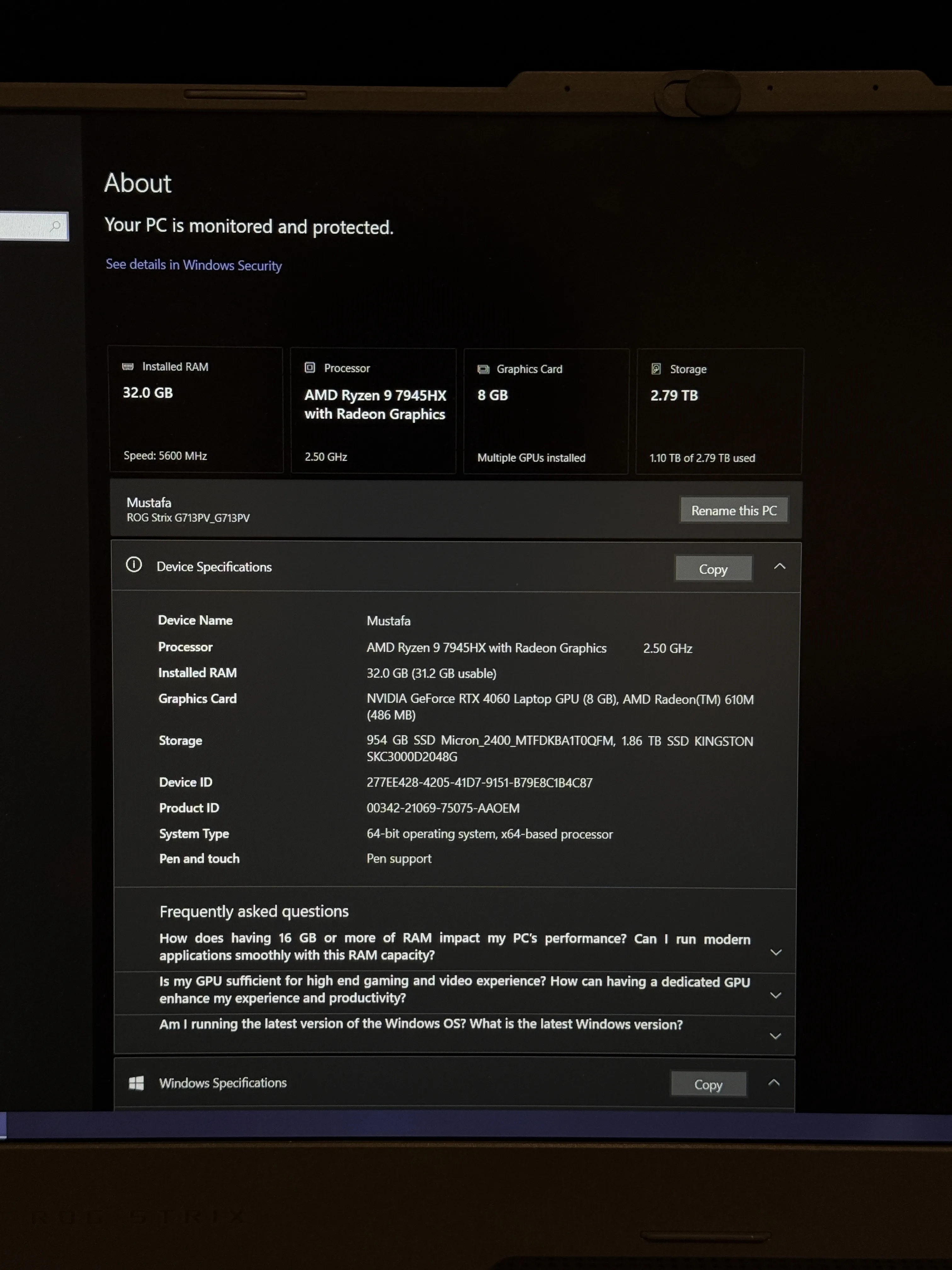
Task: Click the Rename this PC button
Action: click(x=734, y=510)
